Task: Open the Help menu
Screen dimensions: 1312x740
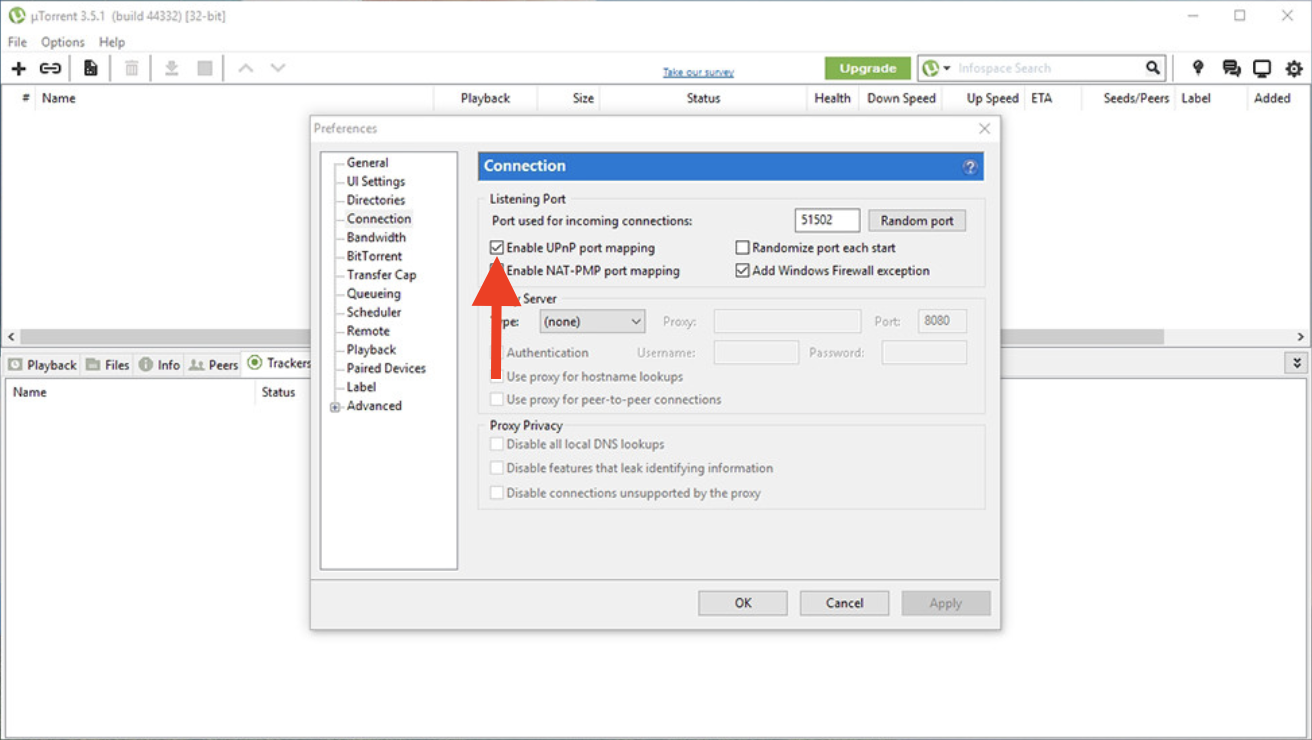Action: (112, 42)
